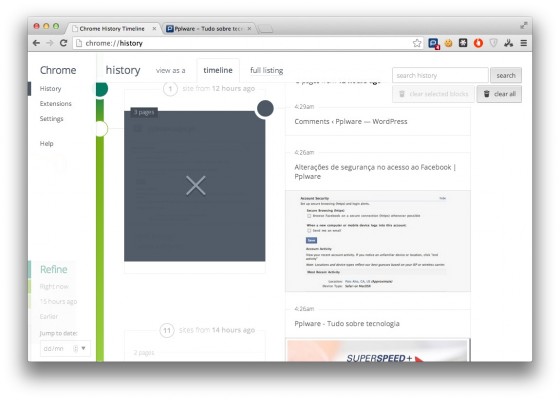
Task: Open the Chrome hamburger menu
Action: (524, 43)
